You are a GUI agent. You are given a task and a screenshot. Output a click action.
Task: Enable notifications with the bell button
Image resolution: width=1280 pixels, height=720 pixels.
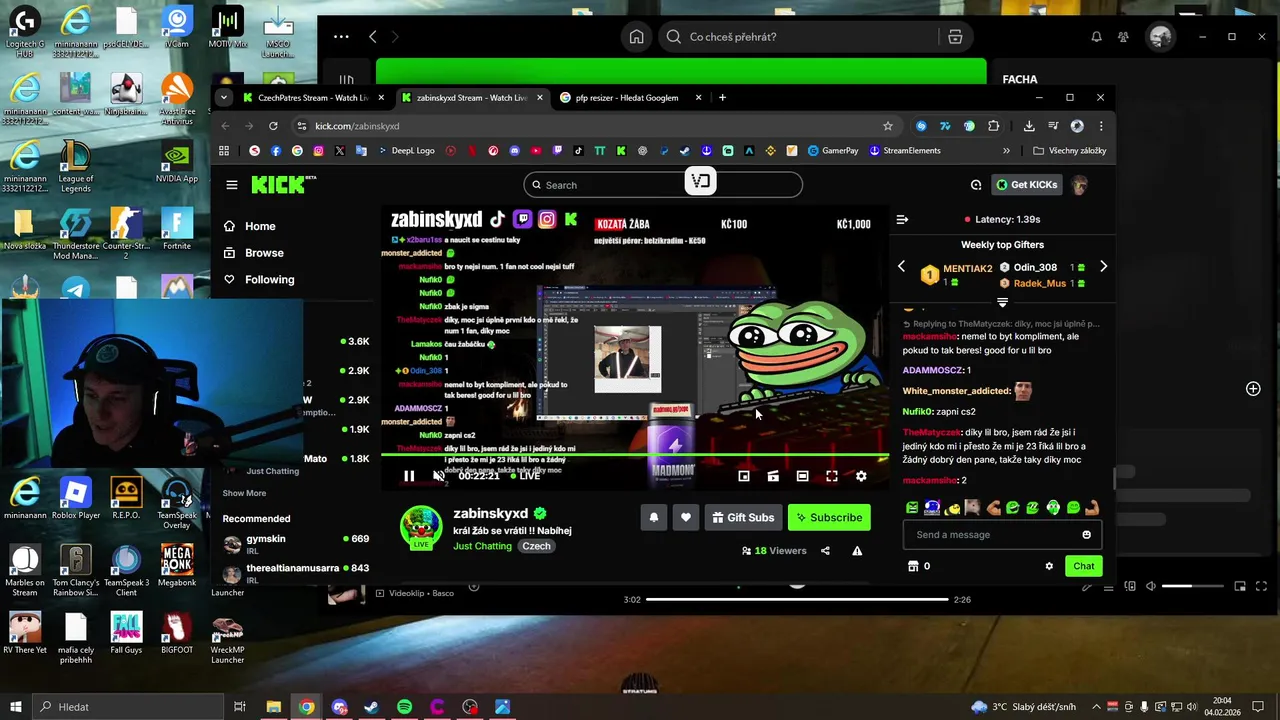click(654, 517)
